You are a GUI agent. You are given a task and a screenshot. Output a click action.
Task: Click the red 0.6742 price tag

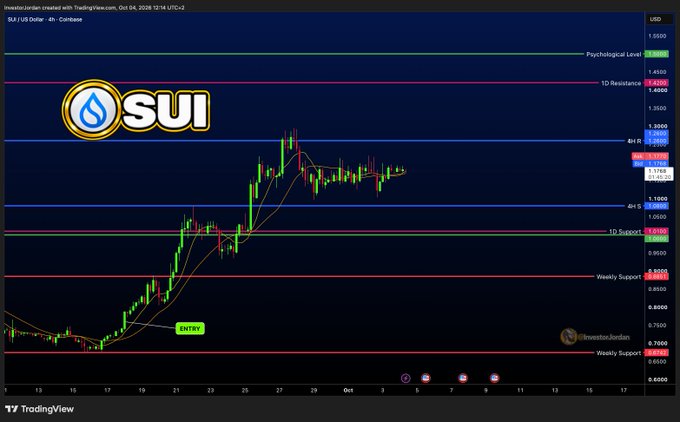[657, 353]
